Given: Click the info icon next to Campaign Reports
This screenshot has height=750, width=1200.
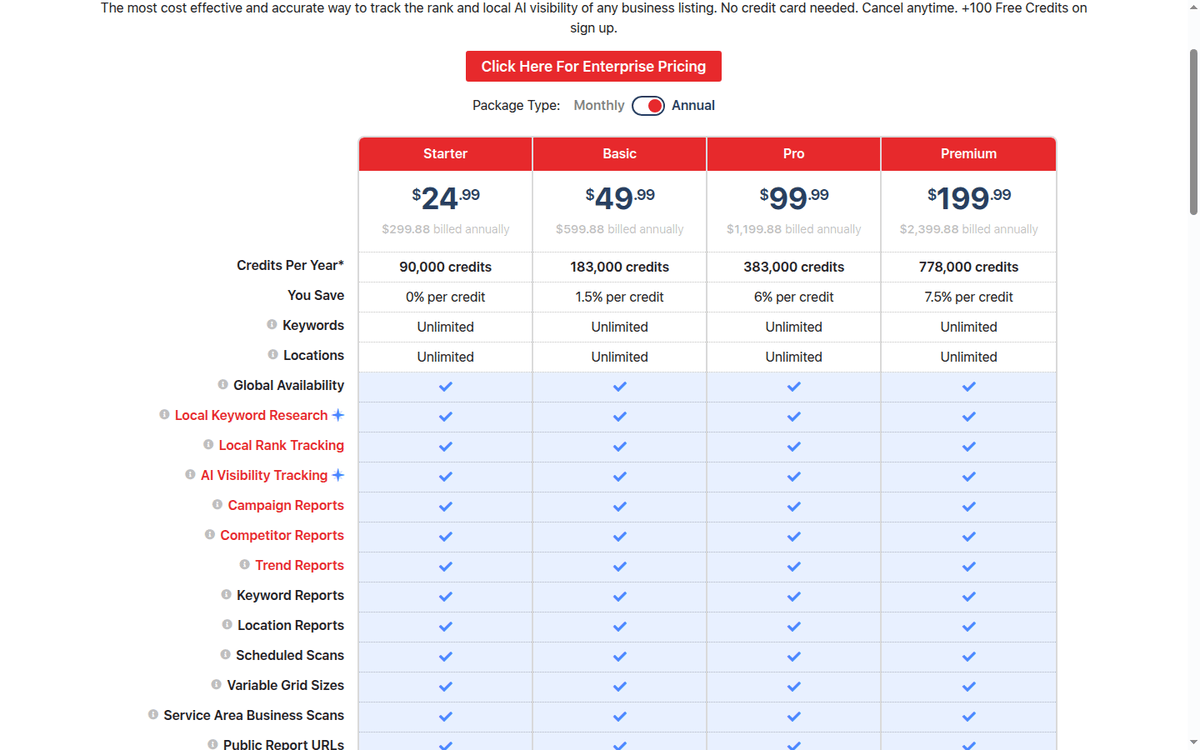Looking at the screenshot, I should [x=217, y=505].
